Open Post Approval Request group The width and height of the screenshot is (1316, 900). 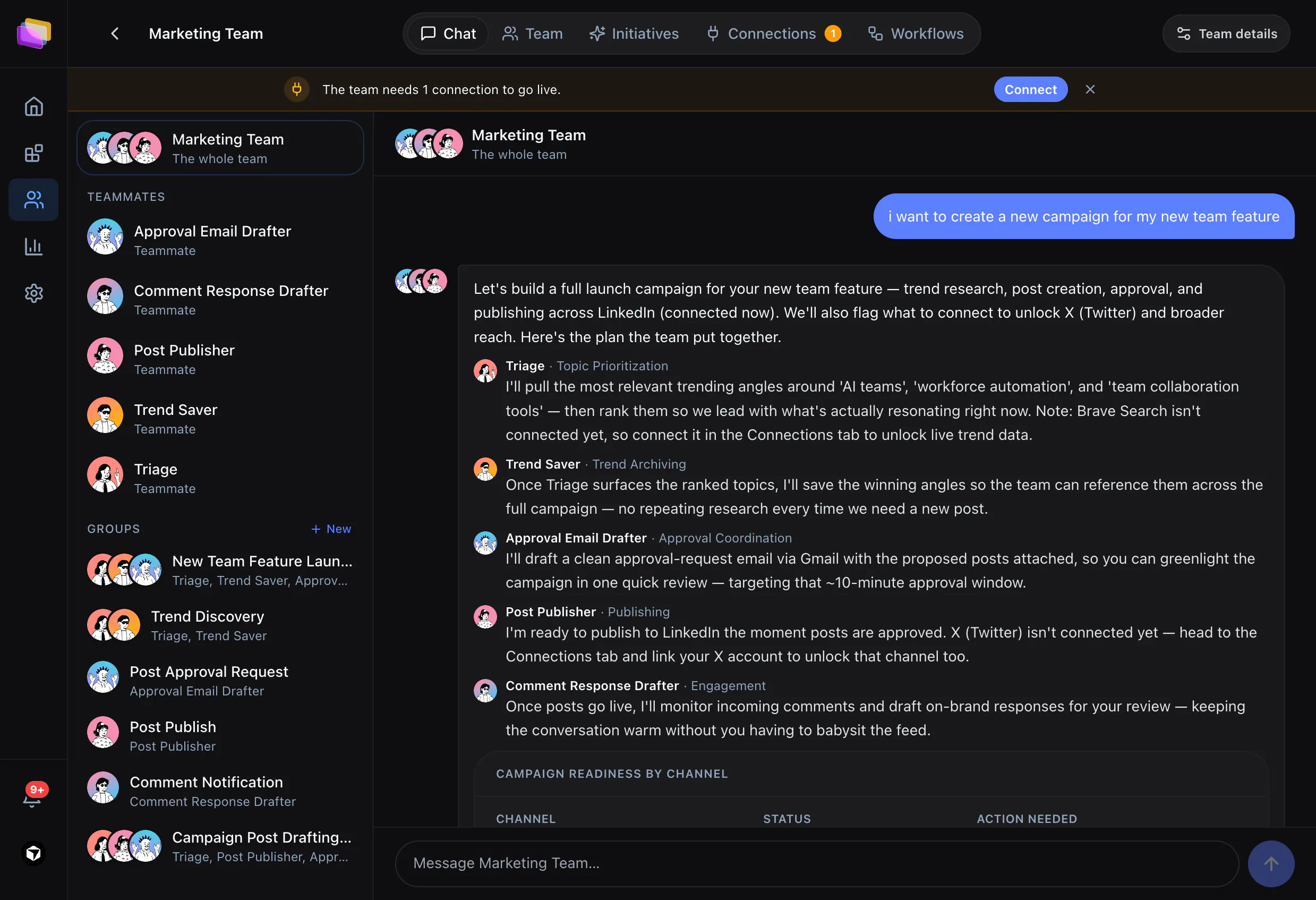click(220, 680)
